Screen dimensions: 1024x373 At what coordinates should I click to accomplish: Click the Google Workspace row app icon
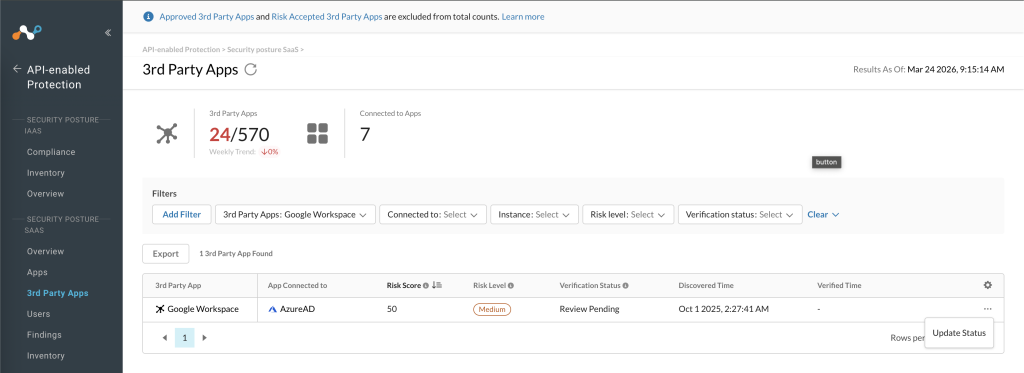pos(161,309)
